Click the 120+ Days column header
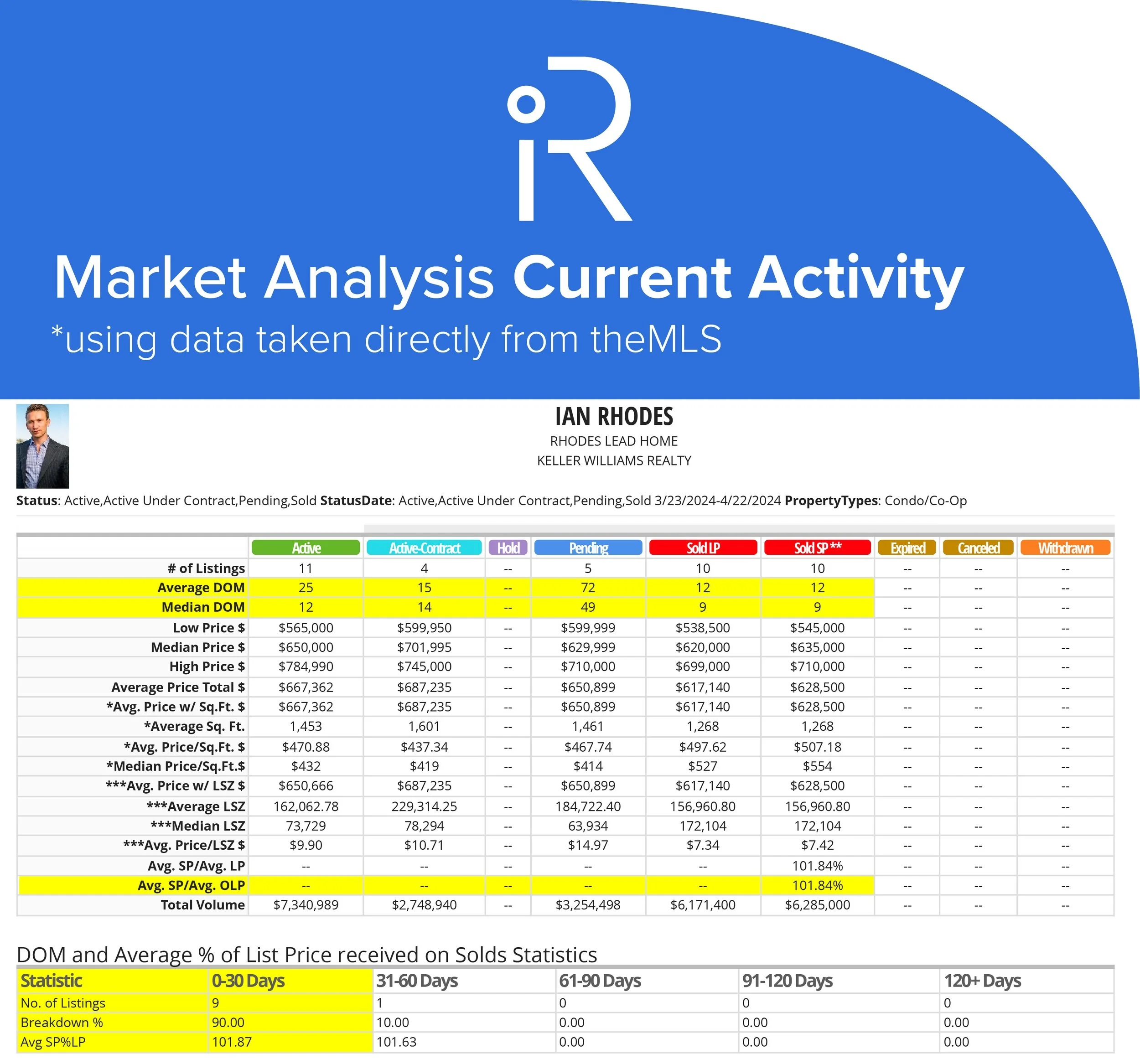 pyautogui.click(x=982, y=980)
